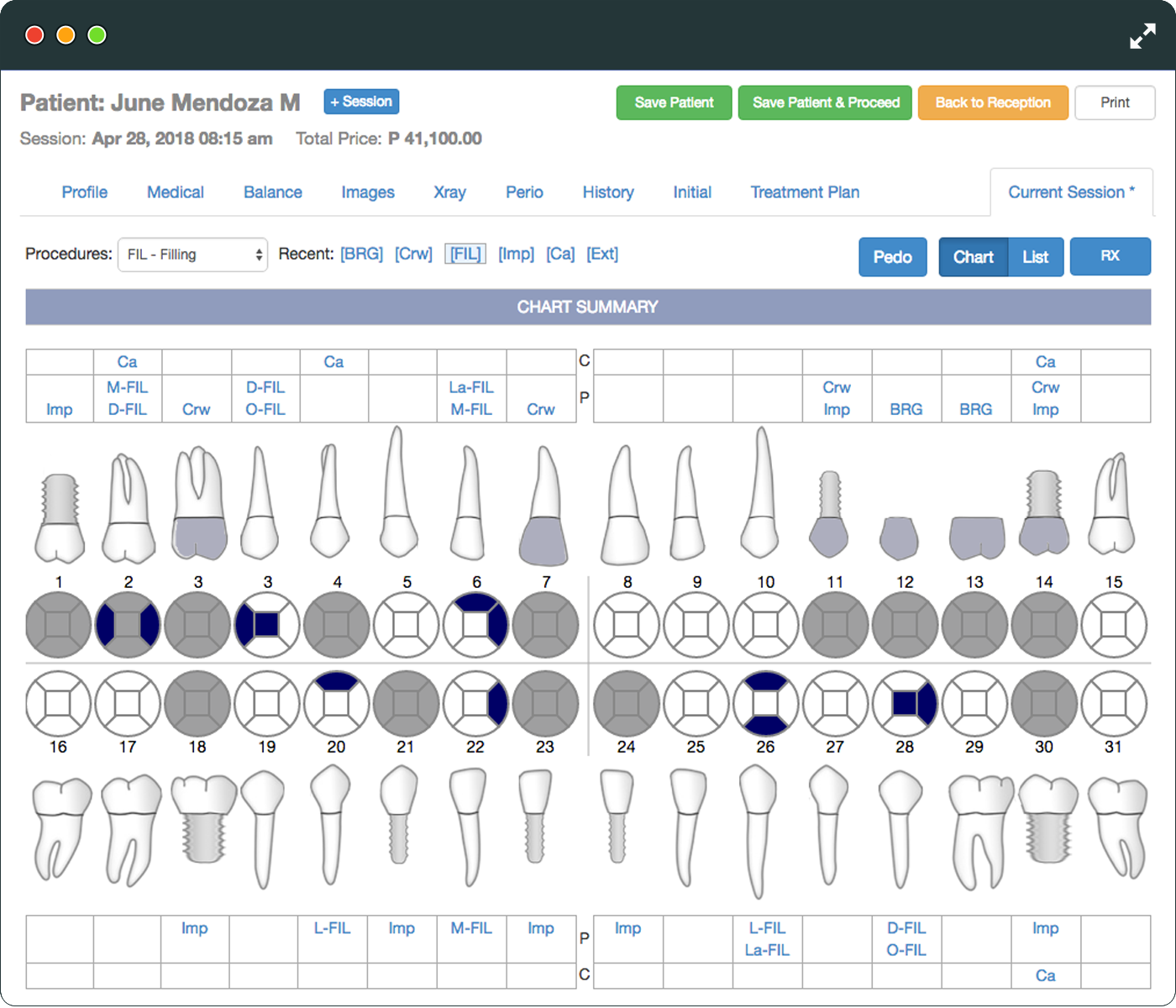The image size is (1176, 1008).
Task: Select the surface circle for tooth 6
Action: coord(476,625)
